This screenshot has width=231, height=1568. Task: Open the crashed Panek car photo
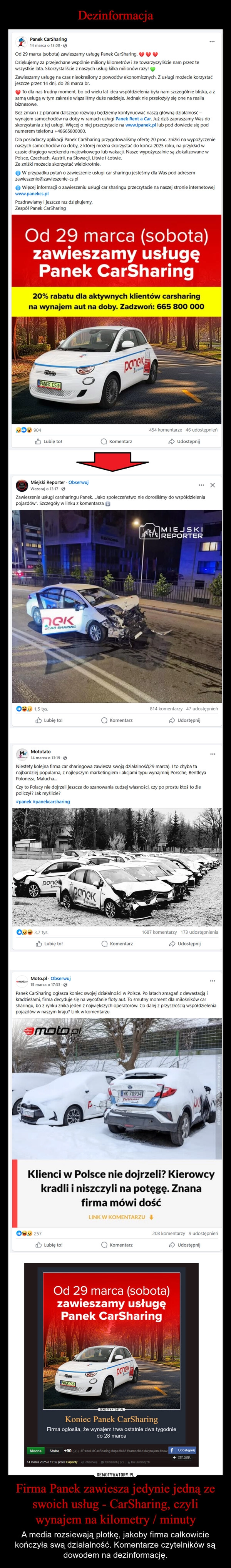point(116,606)
